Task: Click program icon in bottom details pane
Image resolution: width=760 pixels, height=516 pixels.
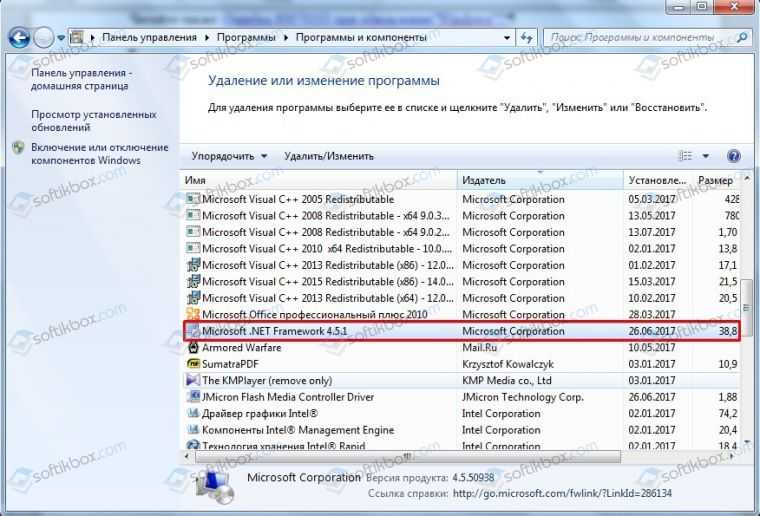Action: pyautogui.click(x=215, y=485)
